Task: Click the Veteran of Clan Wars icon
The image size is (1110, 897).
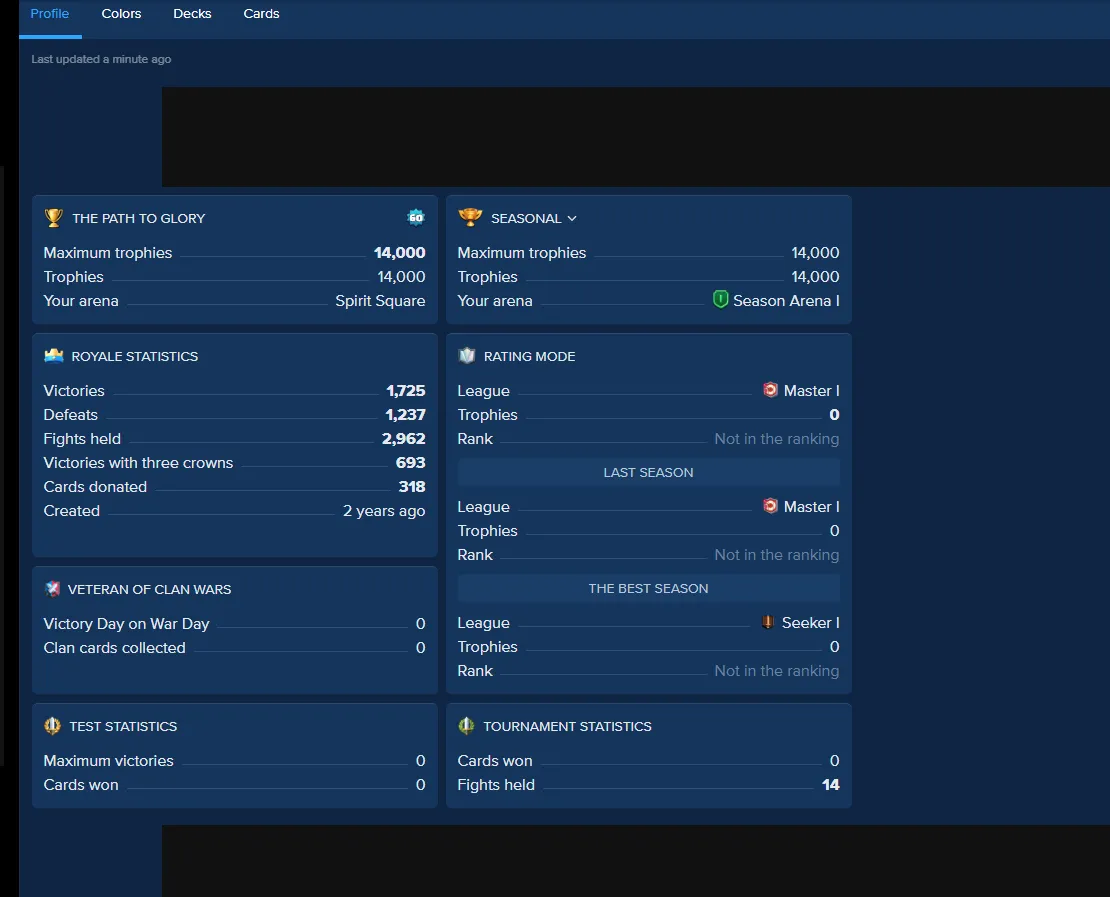Action: pyautogui.click(x=52, y=588)
